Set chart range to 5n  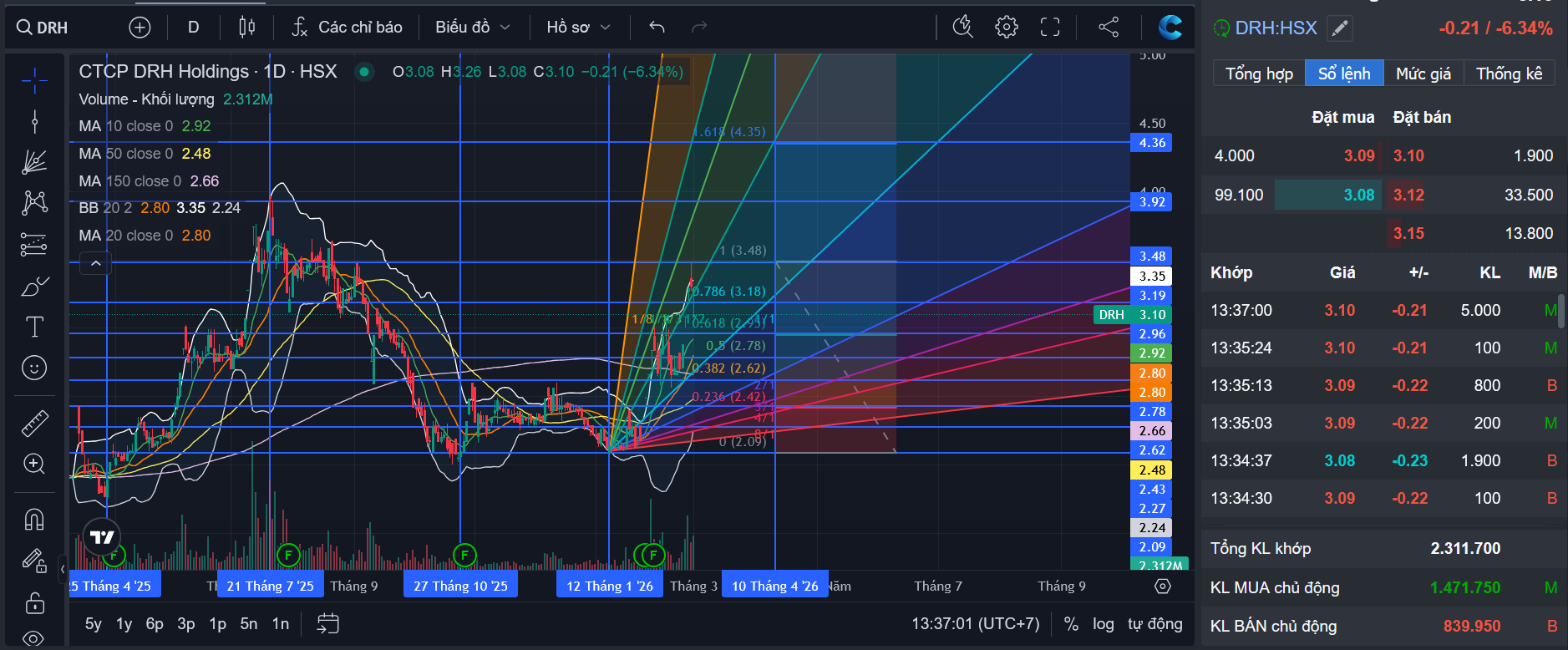point(249,624)
